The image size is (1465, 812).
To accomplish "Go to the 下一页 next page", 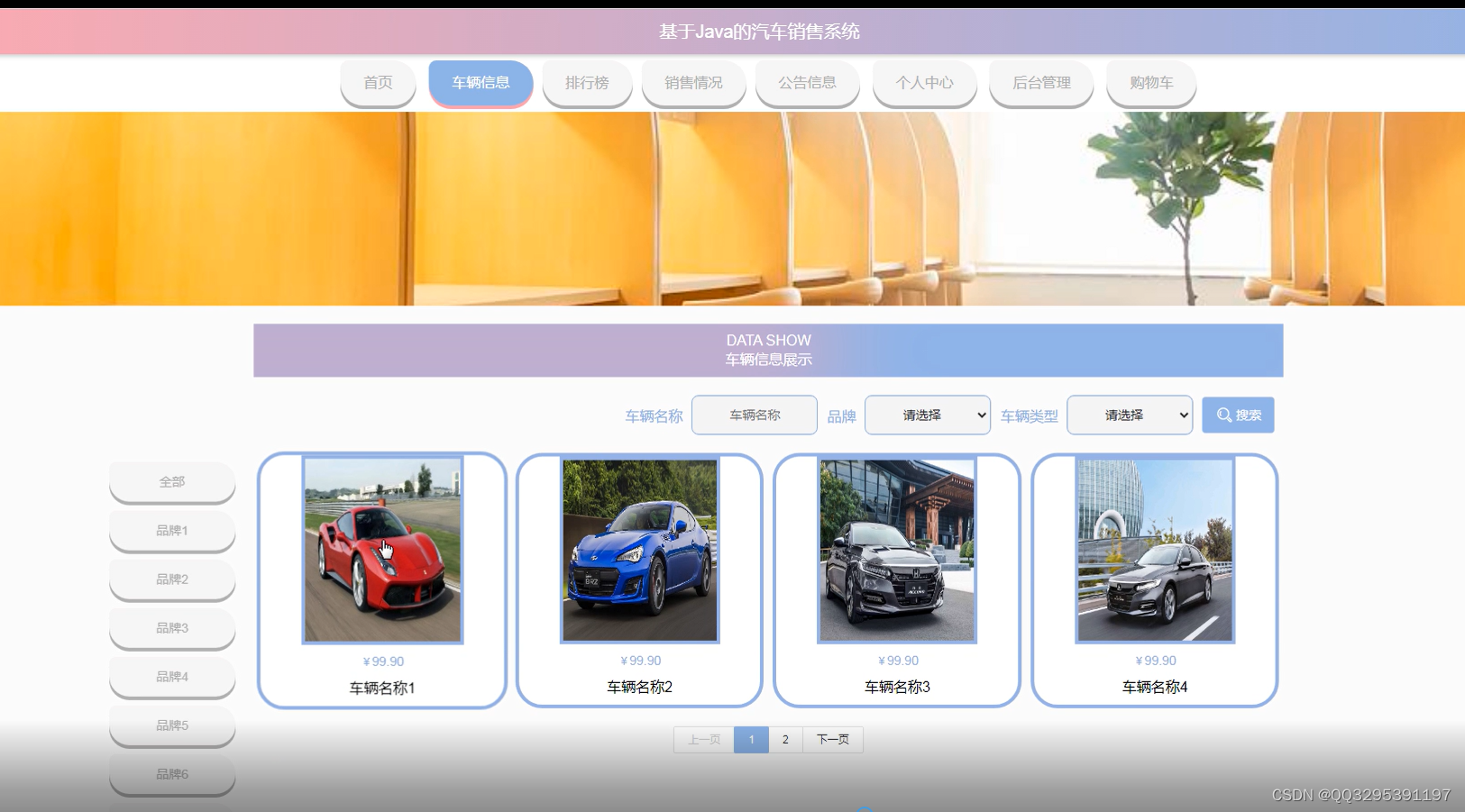I will 833,740.
